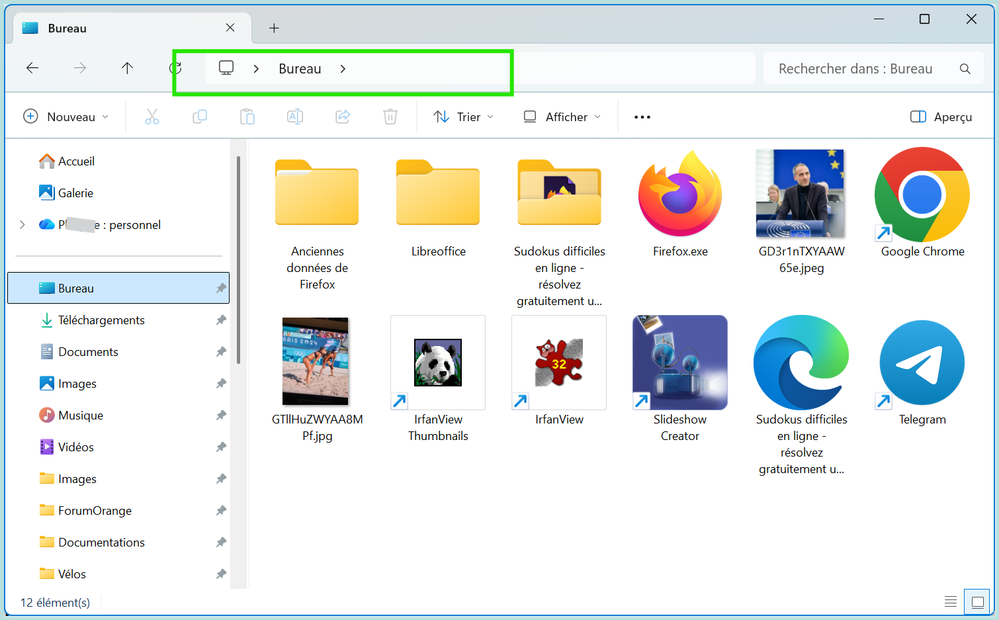This screenshot has height=620, width=999.
Task: Click the Rename icon in toolbar
Action: point(295,117)
